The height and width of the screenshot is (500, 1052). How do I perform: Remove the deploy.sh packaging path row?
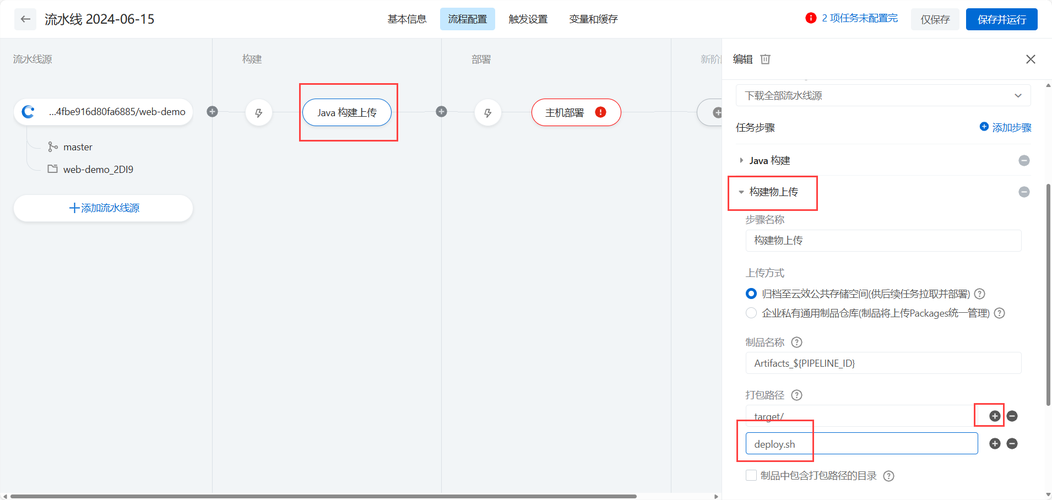click(1012, 444)
